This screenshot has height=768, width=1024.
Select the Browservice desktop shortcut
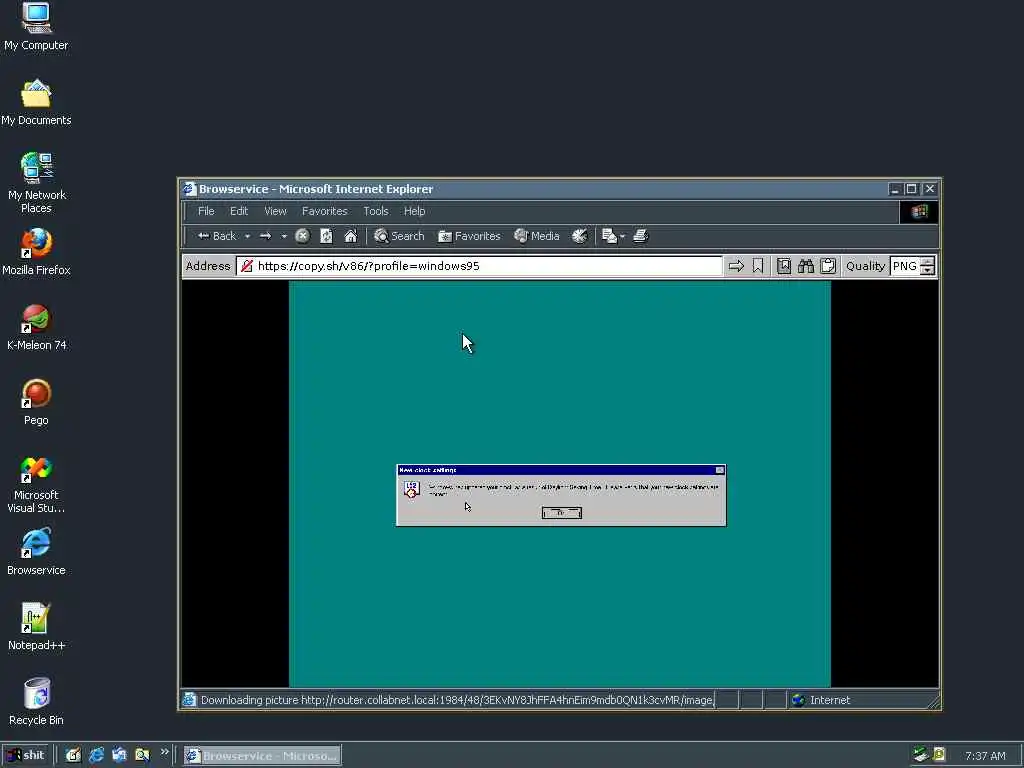[x=36, y=552]
